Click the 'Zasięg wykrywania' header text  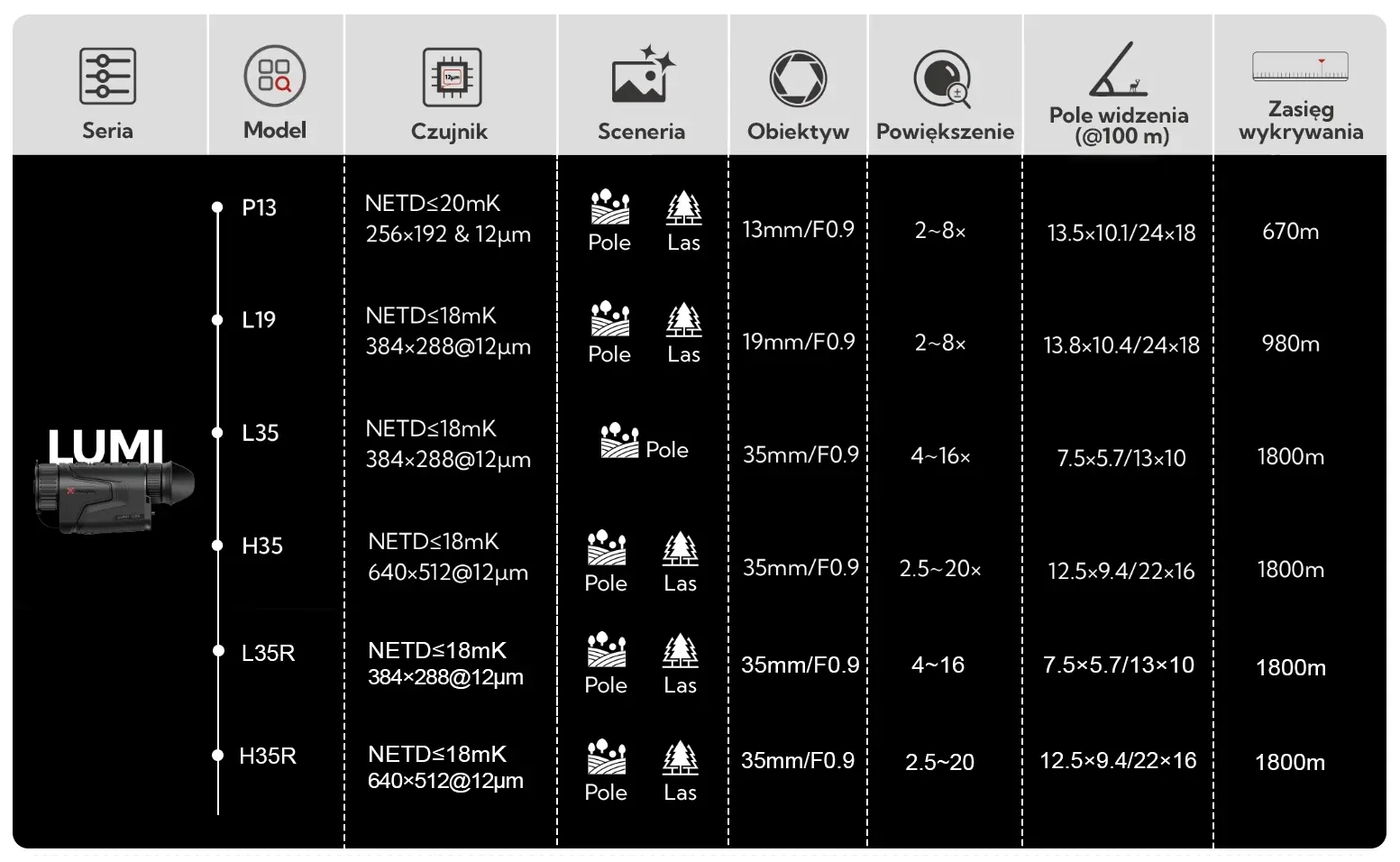click(1301, 121)
